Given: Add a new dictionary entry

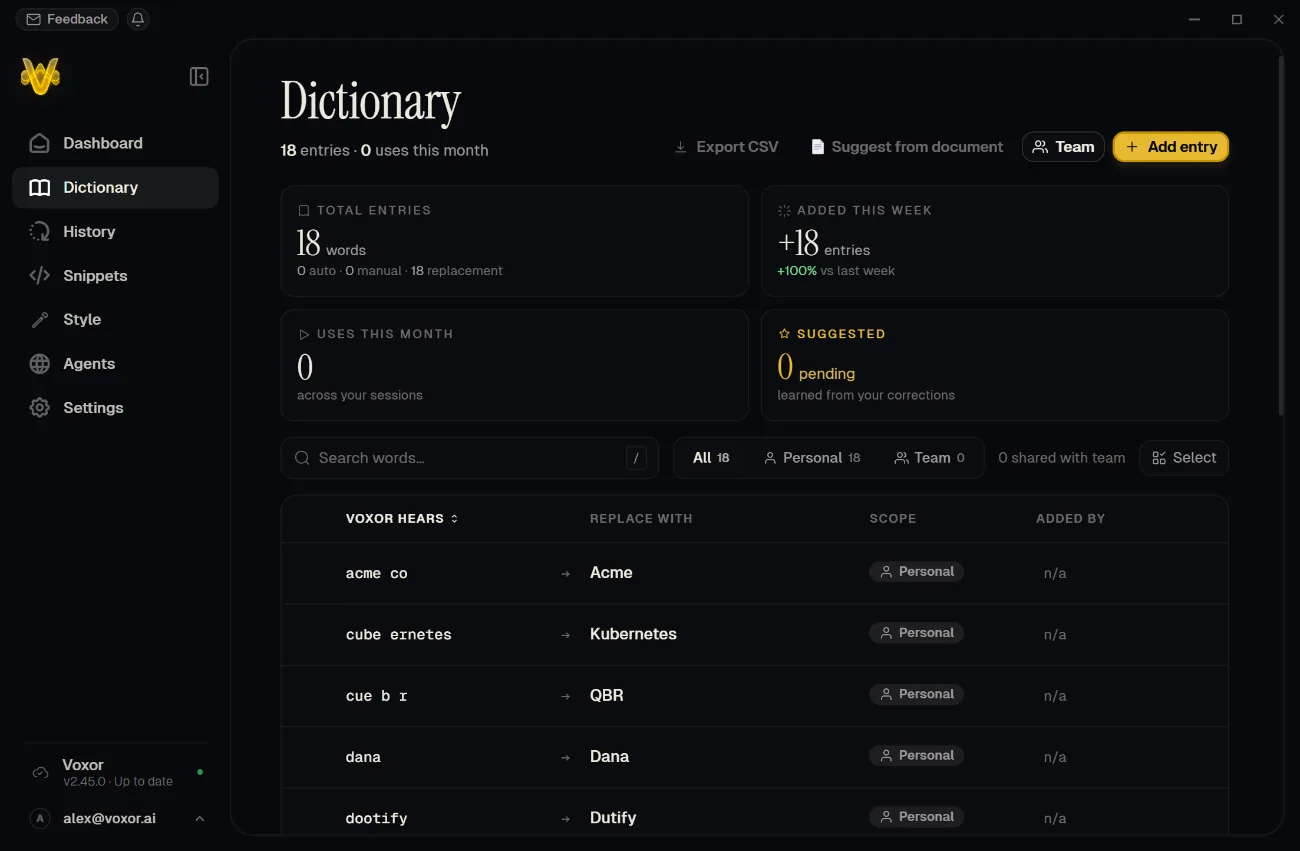Looking at the screenshot, I should [x=1171, y=147].
